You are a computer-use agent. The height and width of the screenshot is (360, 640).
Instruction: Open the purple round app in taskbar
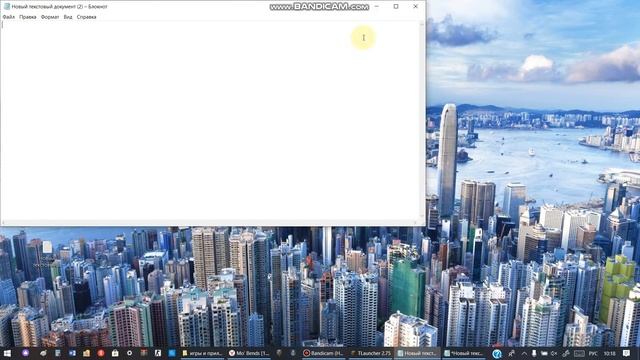tap(25, 353)
